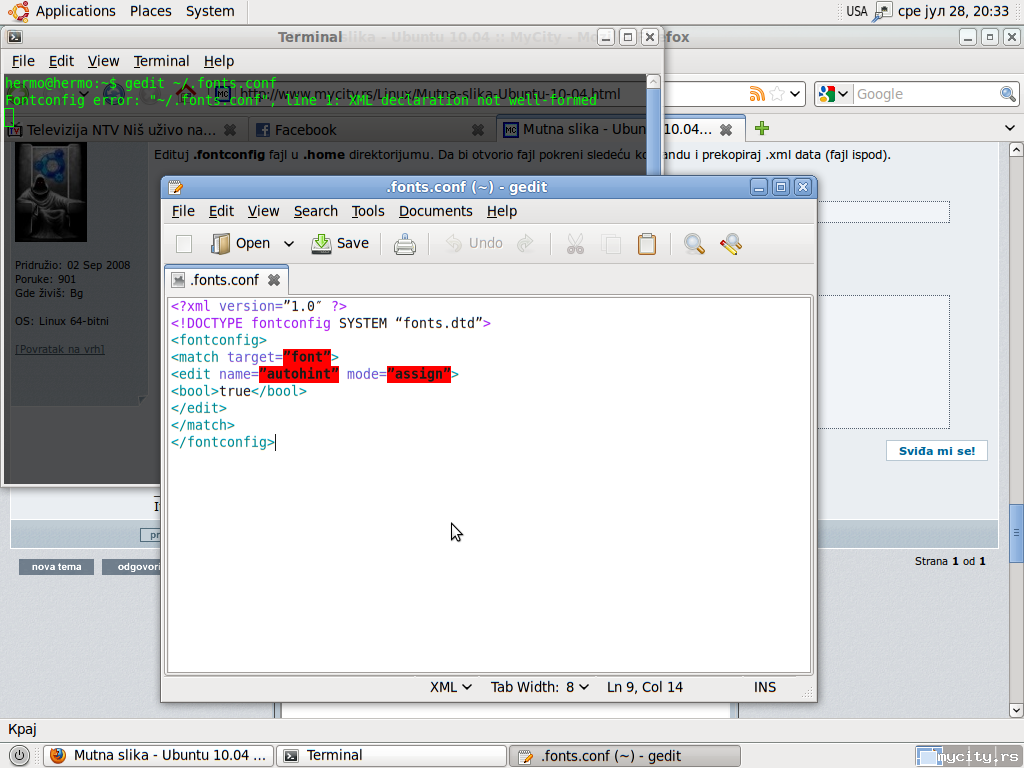
Task: Switch to Mutna slika Firefox taskbar item
Action: point(158,756)
